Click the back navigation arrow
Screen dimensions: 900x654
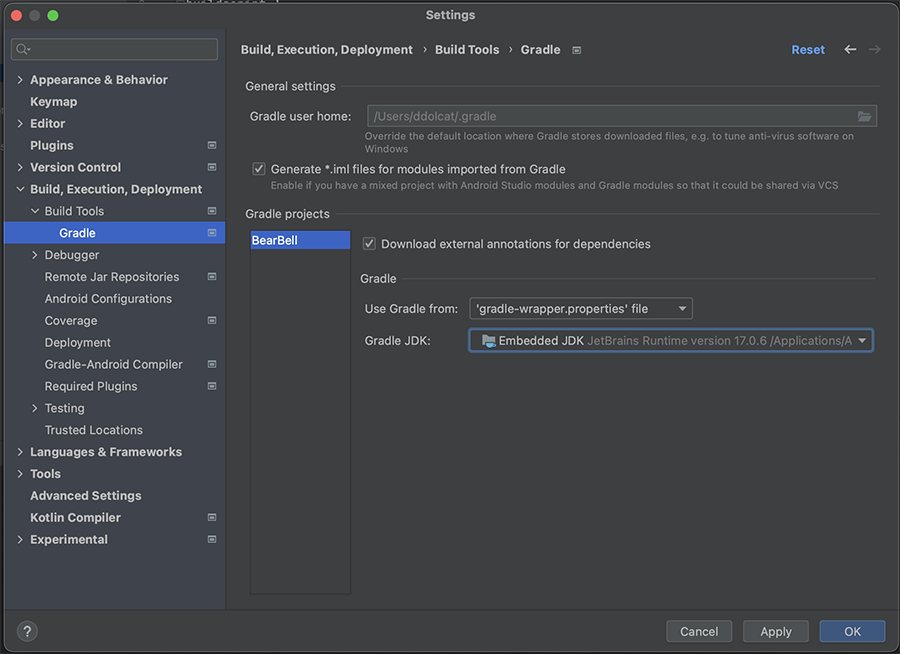(x=850, y=50)
